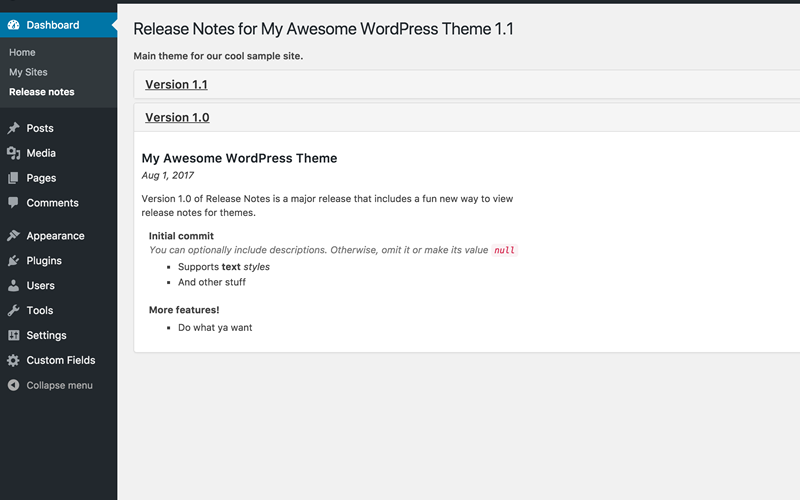Click the 'You can optionally include descriptions' text

(318, 250)
